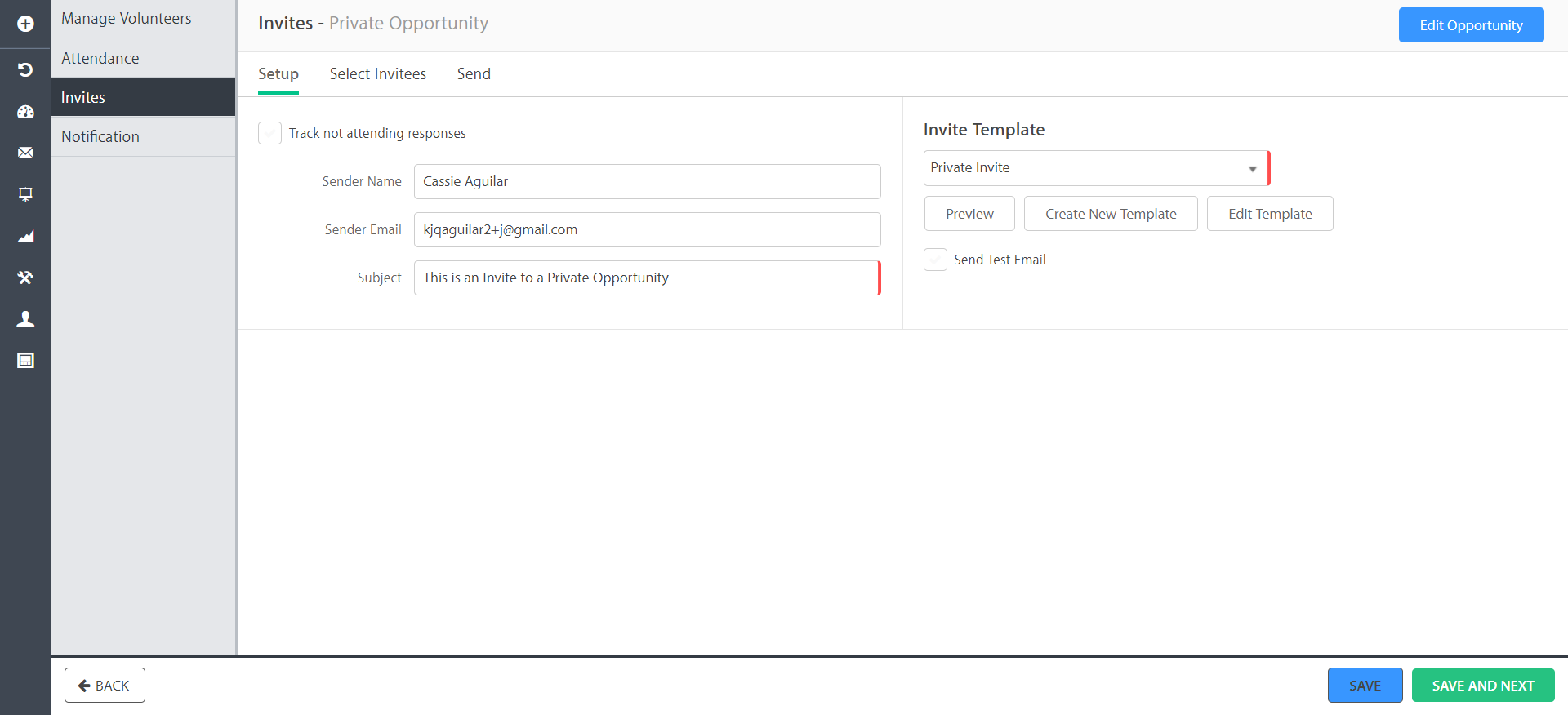Click into the Sender Email field
Screen dimensions: 1568x715
647,229
